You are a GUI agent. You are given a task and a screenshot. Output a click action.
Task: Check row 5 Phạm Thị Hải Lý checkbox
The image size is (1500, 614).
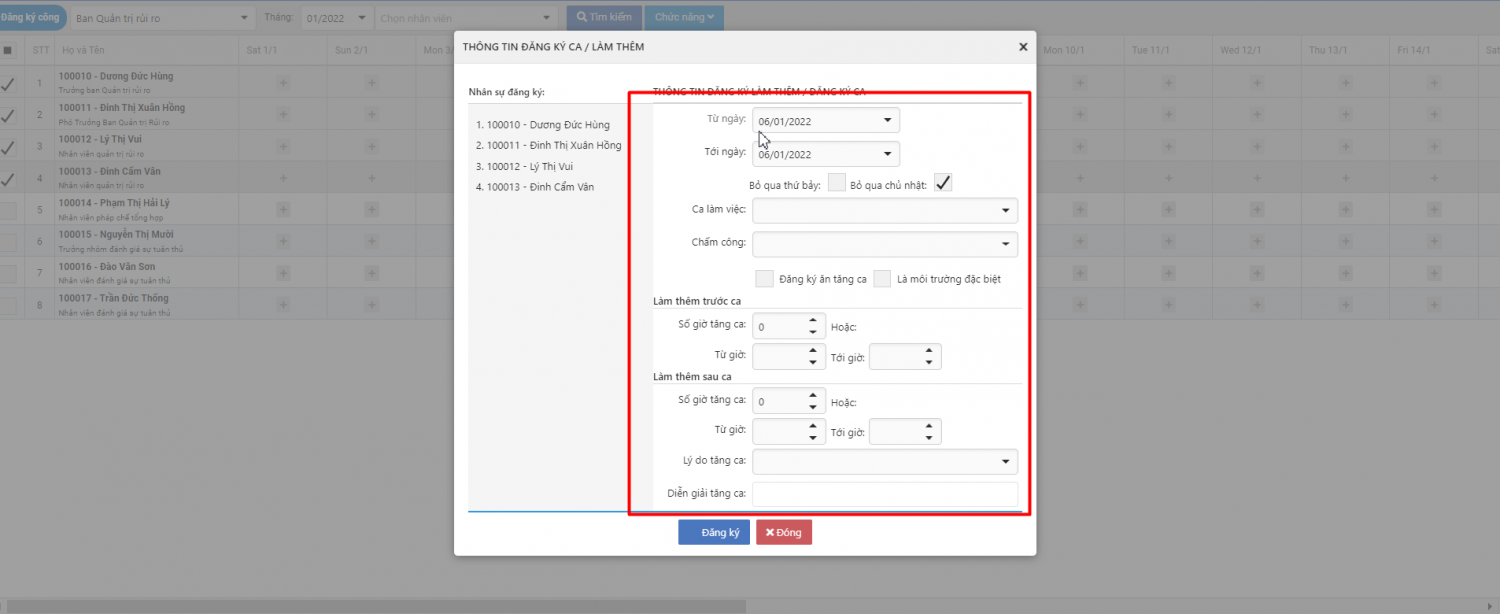coord(8,211)
